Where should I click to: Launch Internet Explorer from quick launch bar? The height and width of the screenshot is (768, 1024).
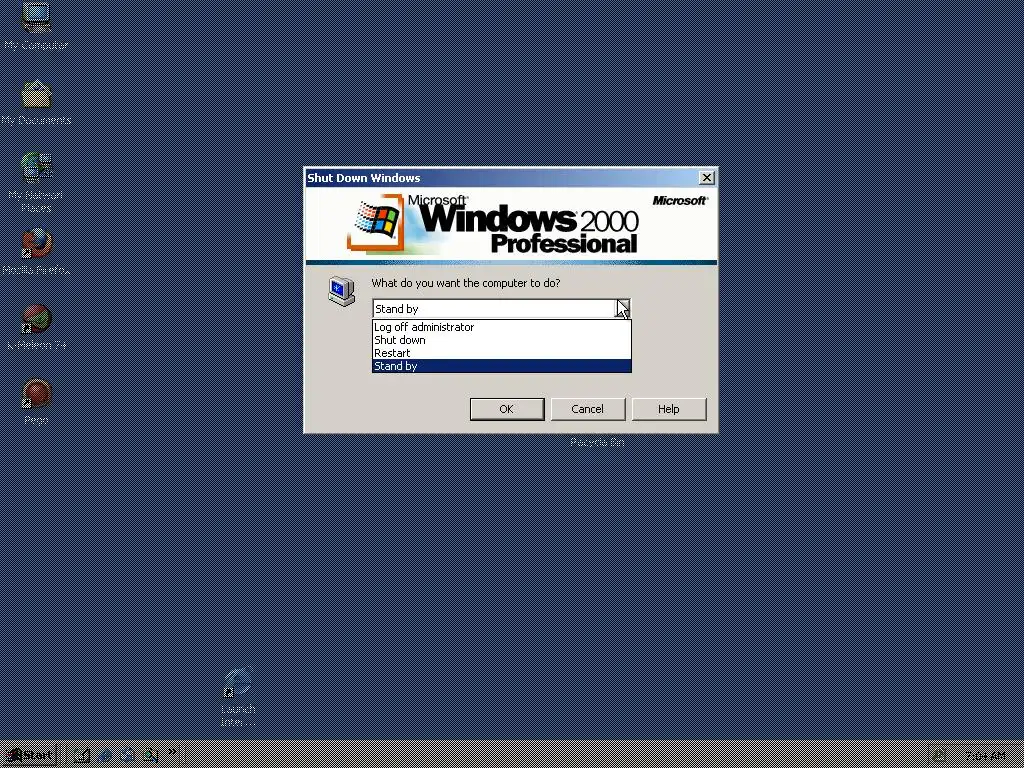tap(104, 756)
